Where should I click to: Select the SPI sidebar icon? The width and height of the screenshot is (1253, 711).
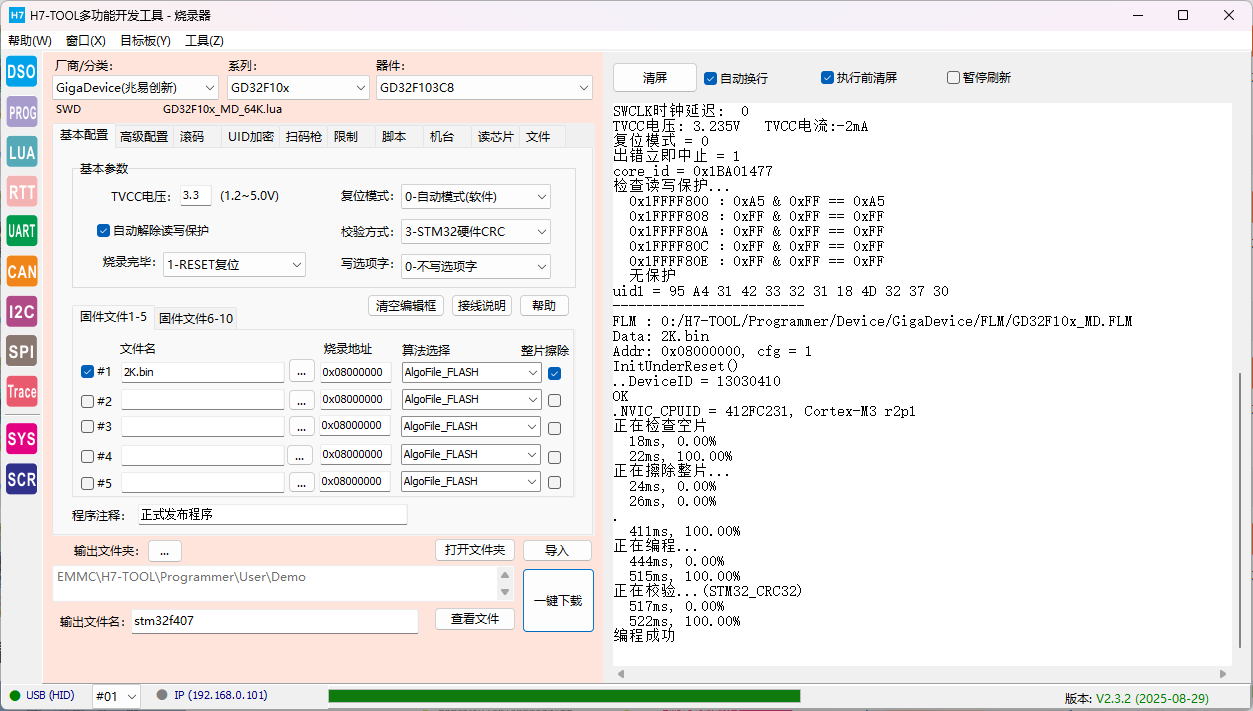[22, 351]
